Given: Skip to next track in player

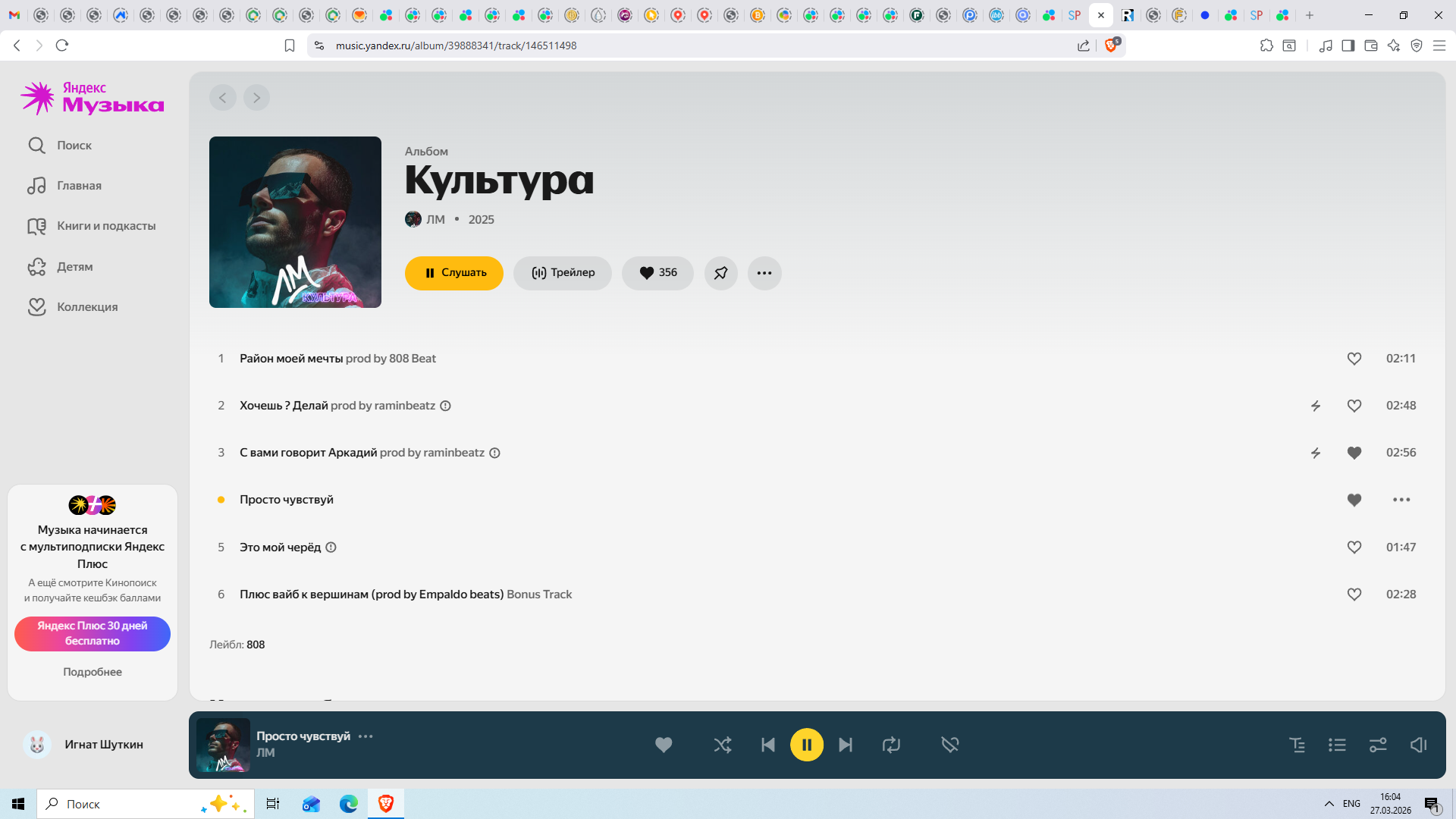Looking at the screenshot, I should tap(846, 745).
